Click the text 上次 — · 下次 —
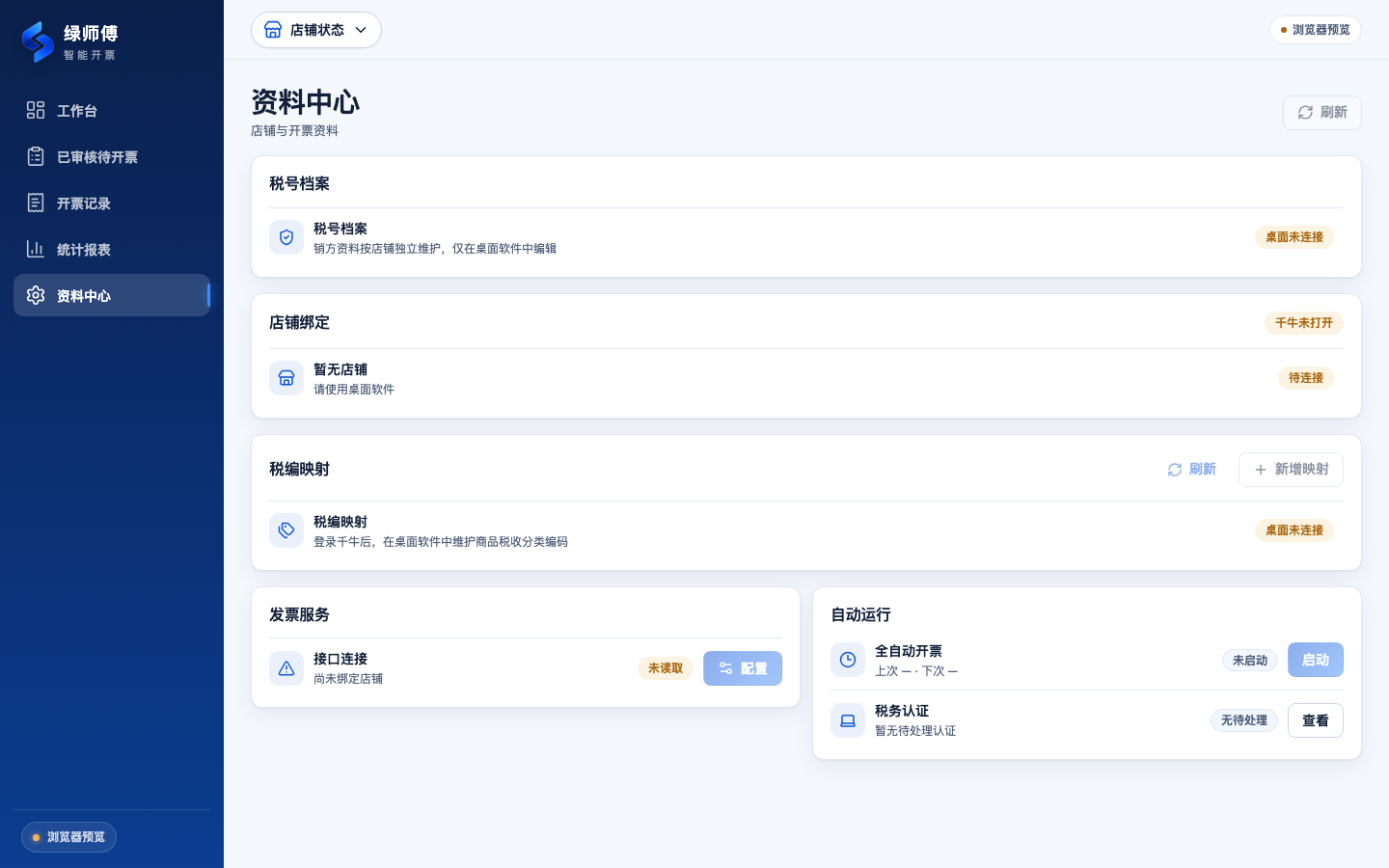The width and height of the screenshot is (1389, 868). 916,671
